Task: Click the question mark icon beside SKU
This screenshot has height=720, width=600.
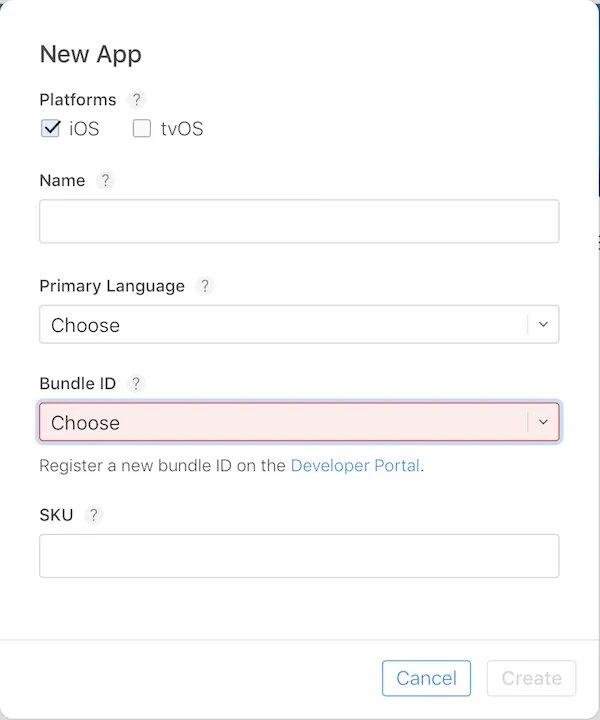Action: coord(94,515)
